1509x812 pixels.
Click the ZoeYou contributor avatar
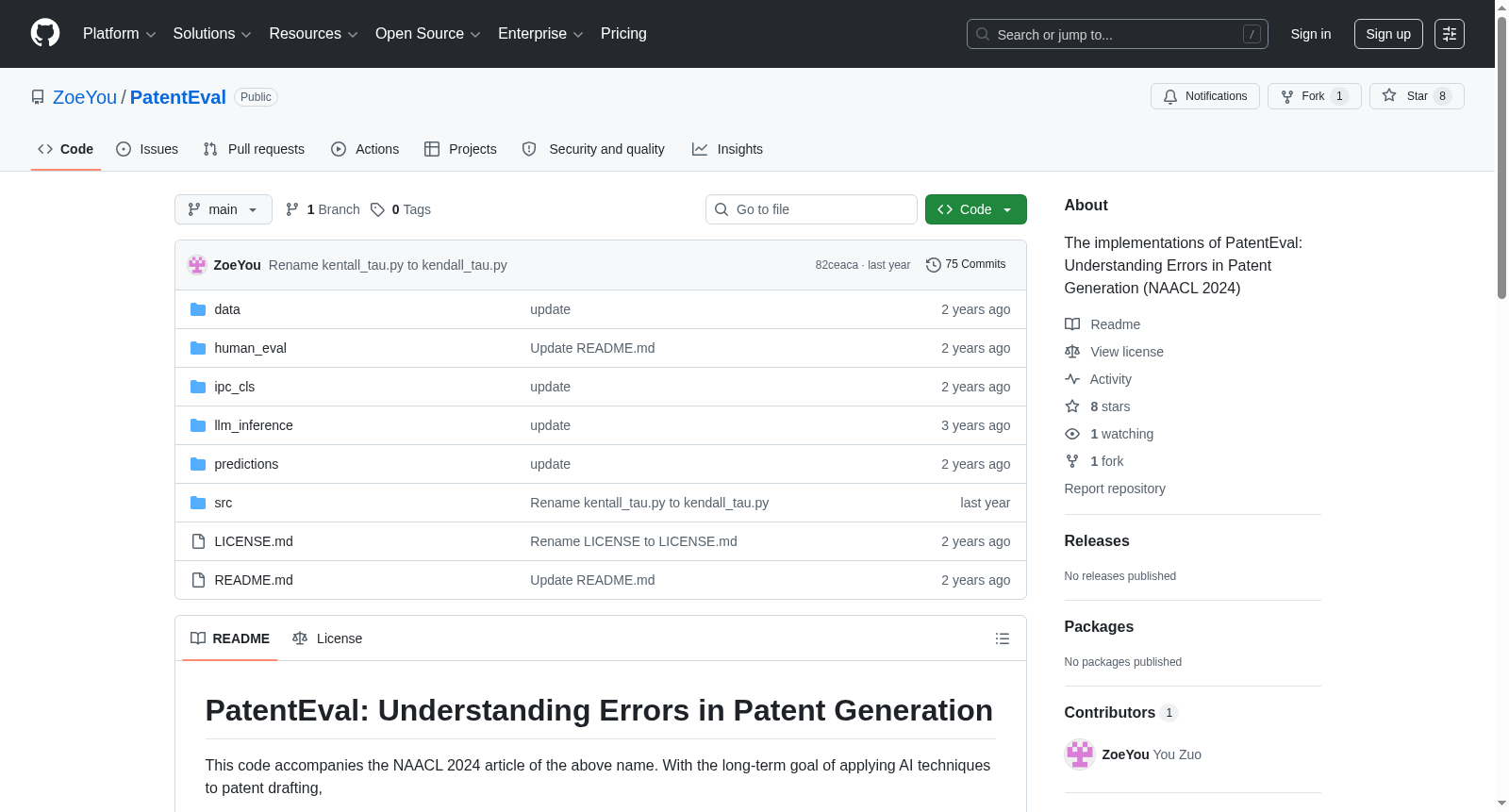pos(1080,754)
